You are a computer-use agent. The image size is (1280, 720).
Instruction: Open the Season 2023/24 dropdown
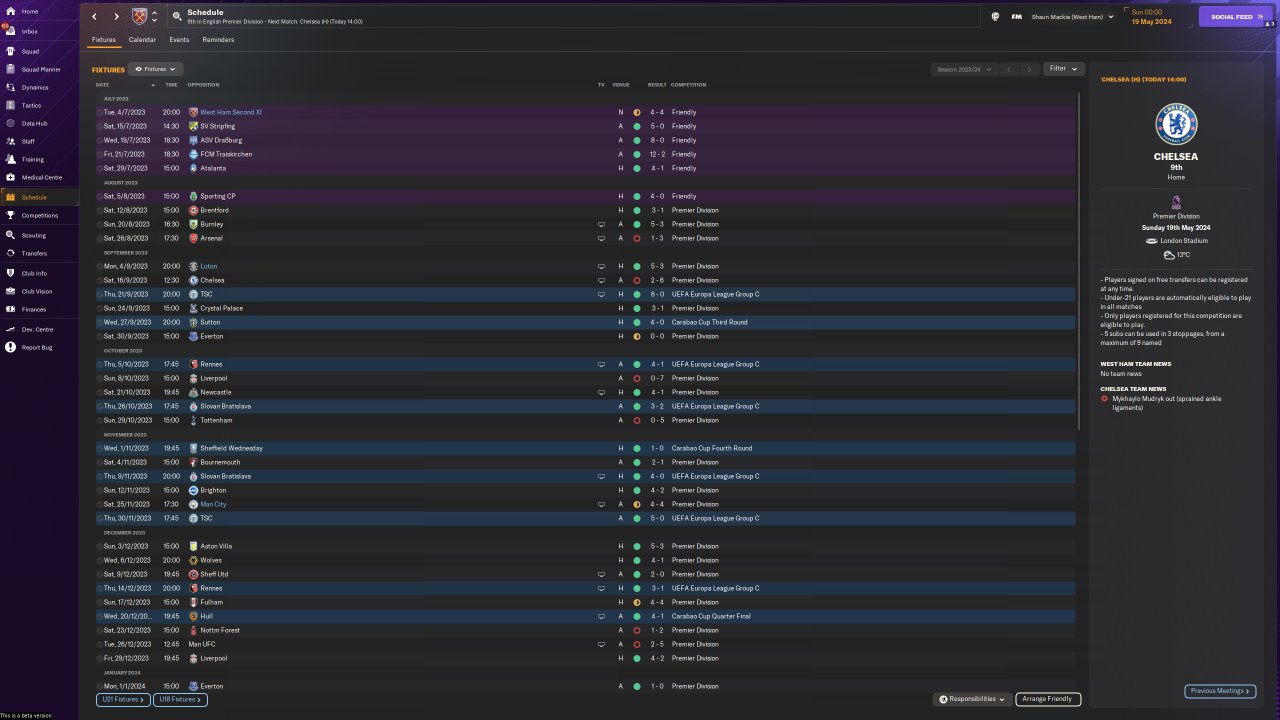pos(964,69)
